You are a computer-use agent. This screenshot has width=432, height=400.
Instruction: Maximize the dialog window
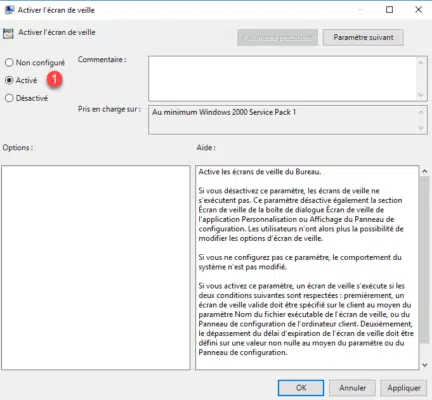coord(389,10)
